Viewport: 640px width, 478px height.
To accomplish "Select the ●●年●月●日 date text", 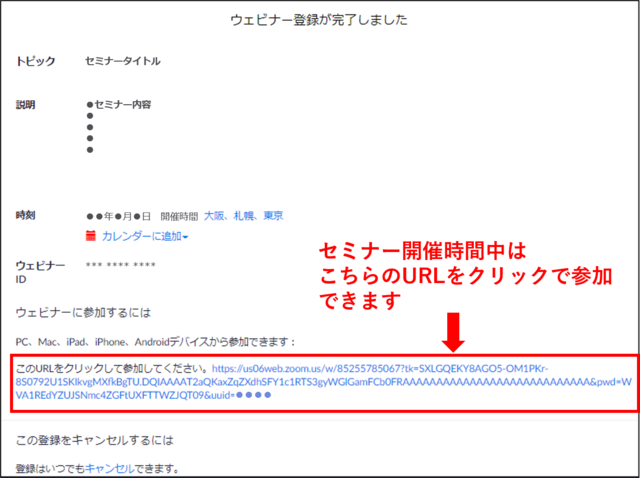I will point(119,215).
